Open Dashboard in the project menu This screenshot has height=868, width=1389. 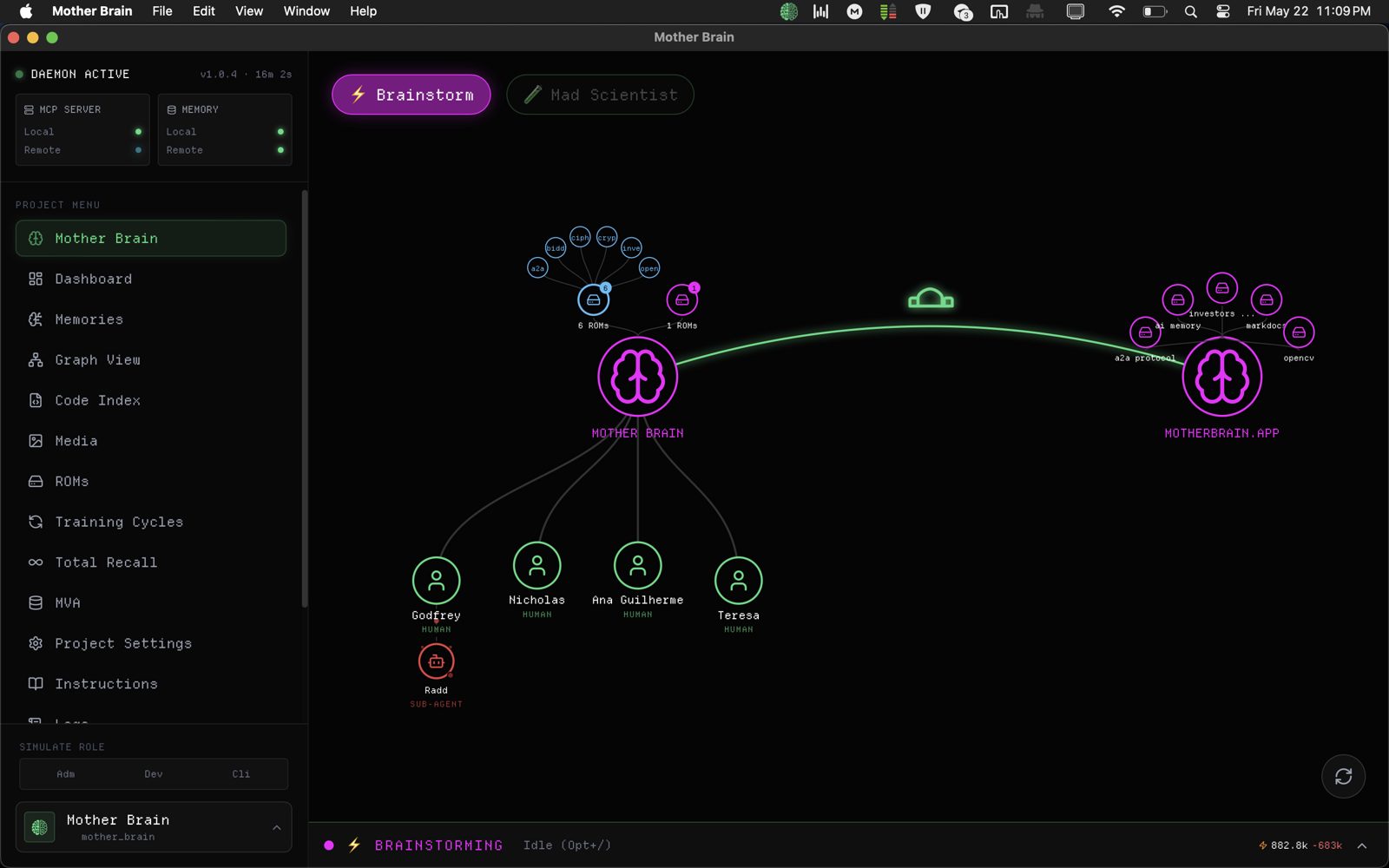[x=151, y=279]
